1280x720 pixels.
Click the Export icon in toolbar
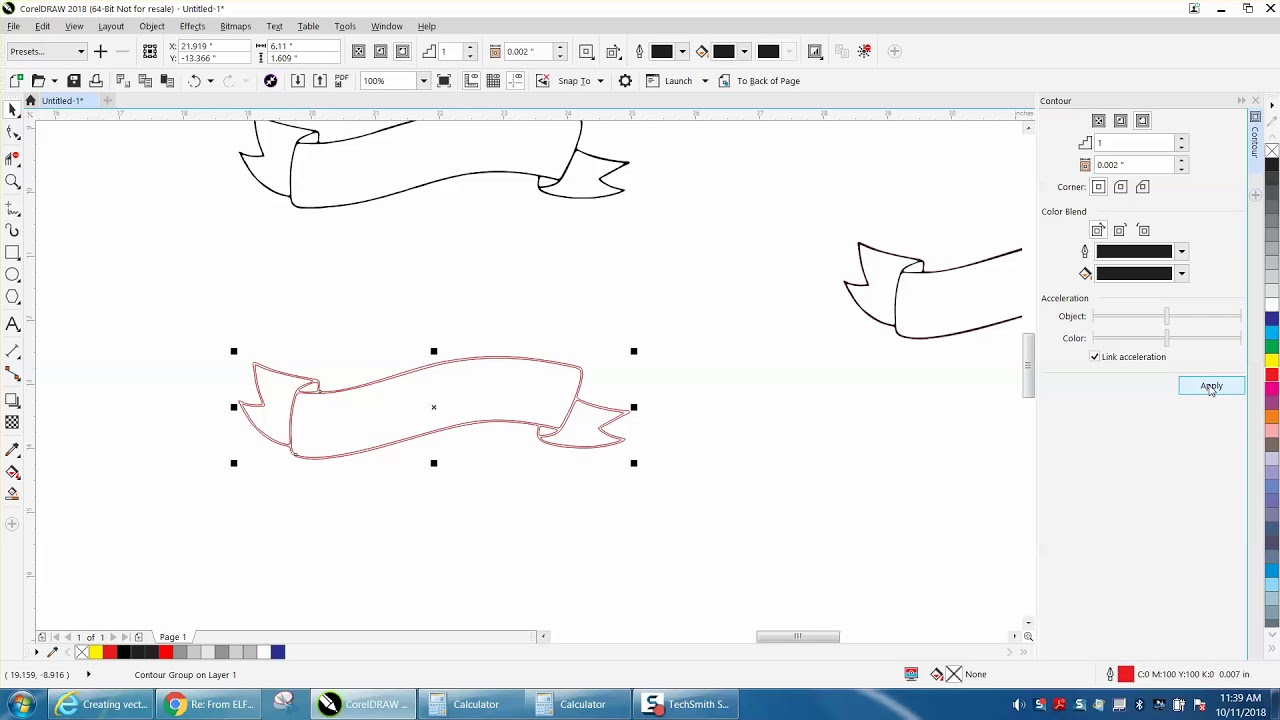pyautogui.click(x=320, y=81)
